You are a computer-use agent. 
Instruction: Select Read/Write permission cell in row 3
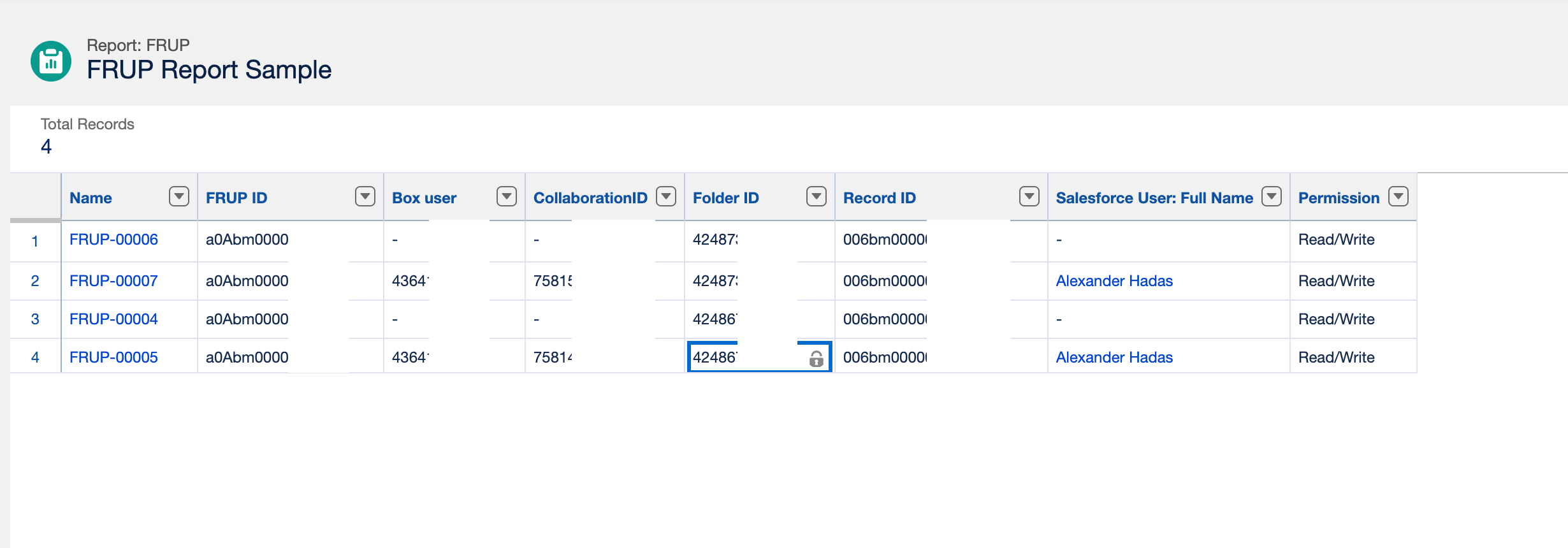pos(1353,319)
